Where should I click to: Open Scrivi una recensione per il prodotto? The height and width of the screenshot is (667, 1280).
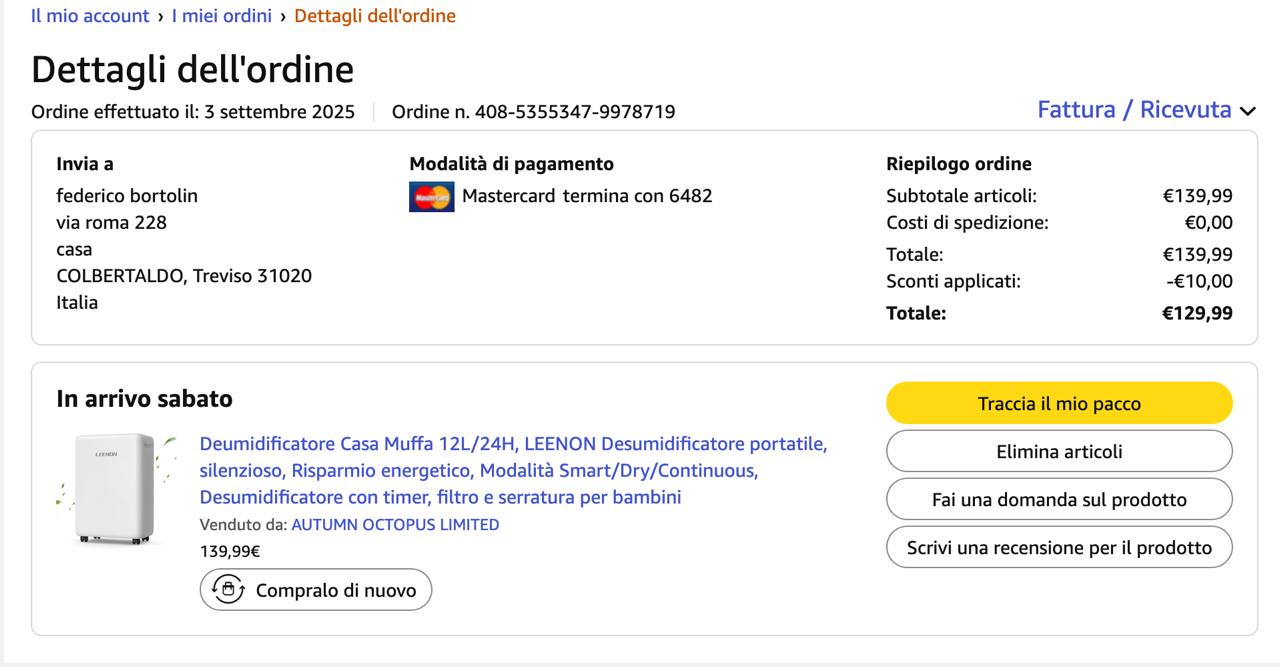(x=1059, y=548)
